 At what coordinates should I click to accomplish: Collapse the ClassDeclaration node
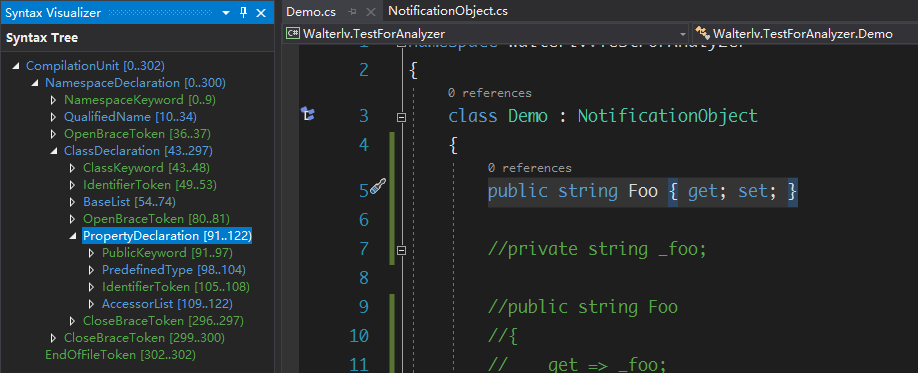pos(53,151)
